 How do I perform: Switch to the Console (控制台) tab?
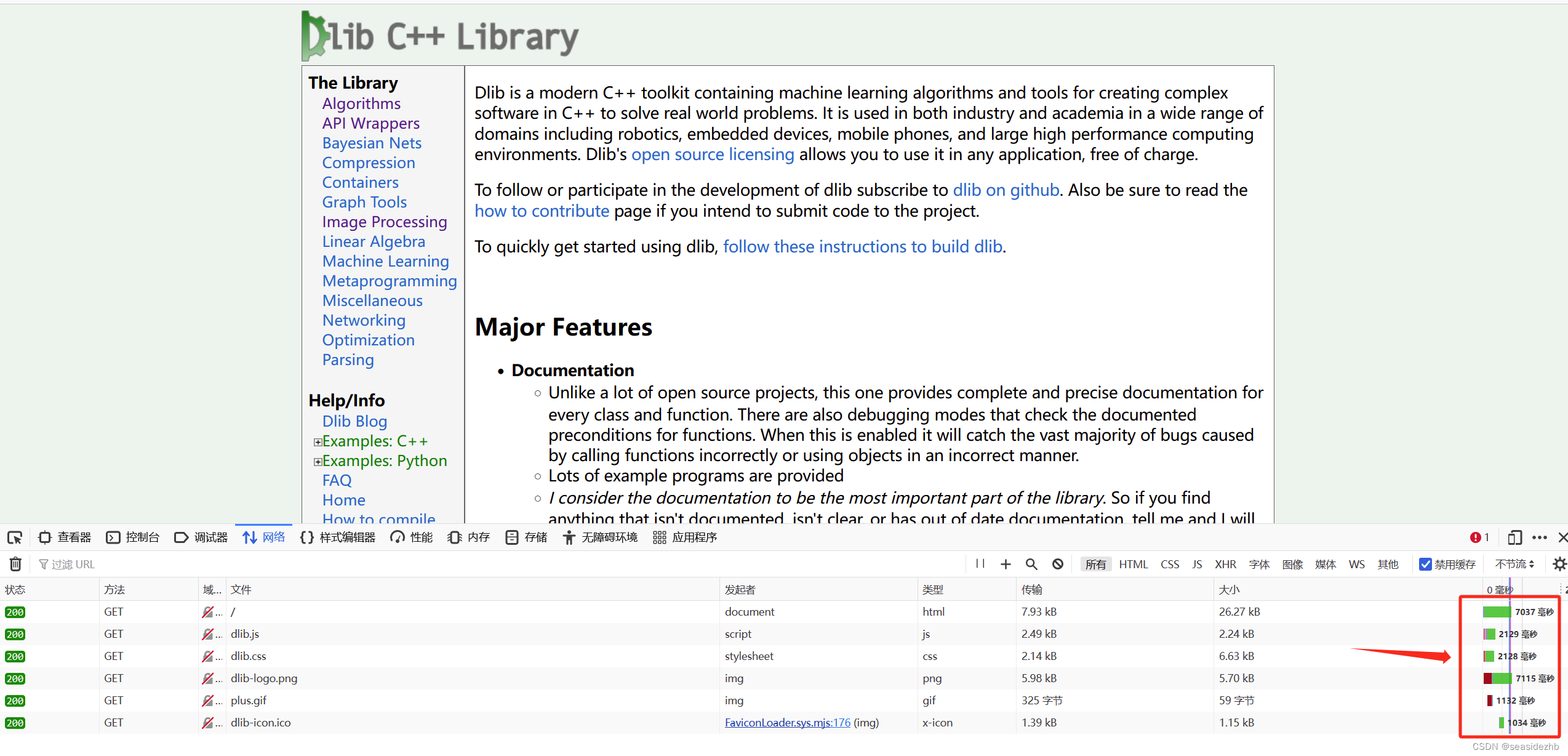[x=133, y=537]
